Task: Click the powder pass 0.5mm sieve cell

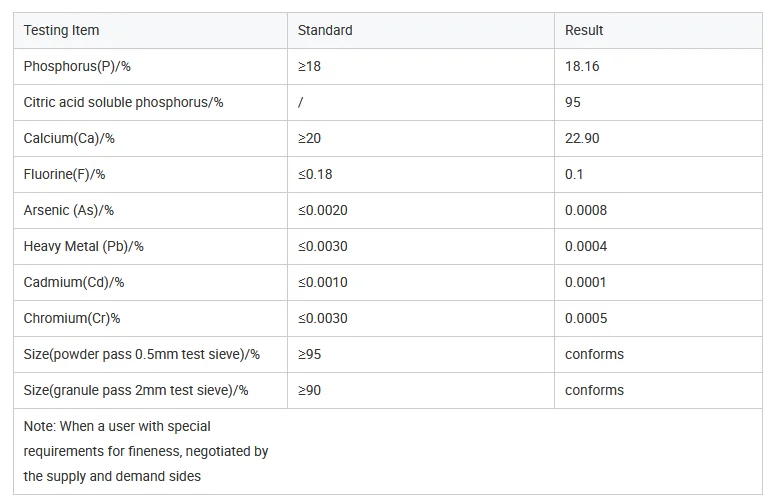Action: (x=142, y=354)
